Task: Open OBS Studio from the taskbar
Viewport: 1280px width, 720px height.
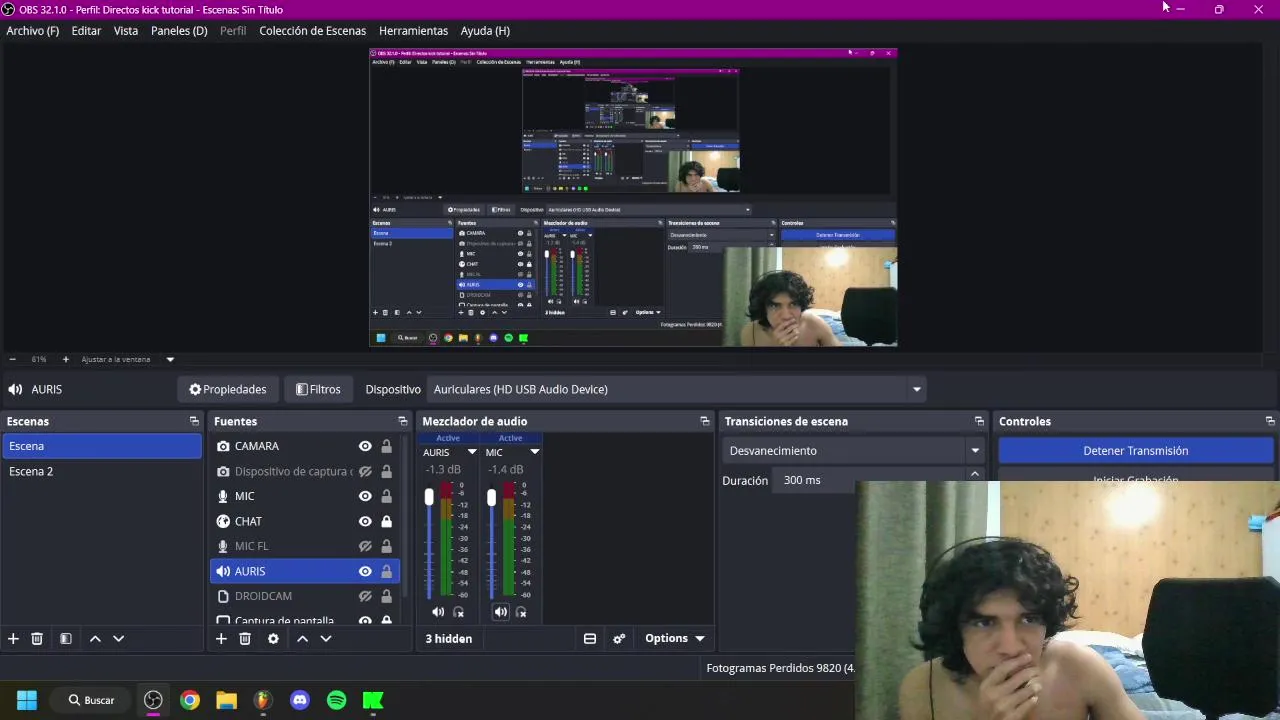Action: [153, 701]
